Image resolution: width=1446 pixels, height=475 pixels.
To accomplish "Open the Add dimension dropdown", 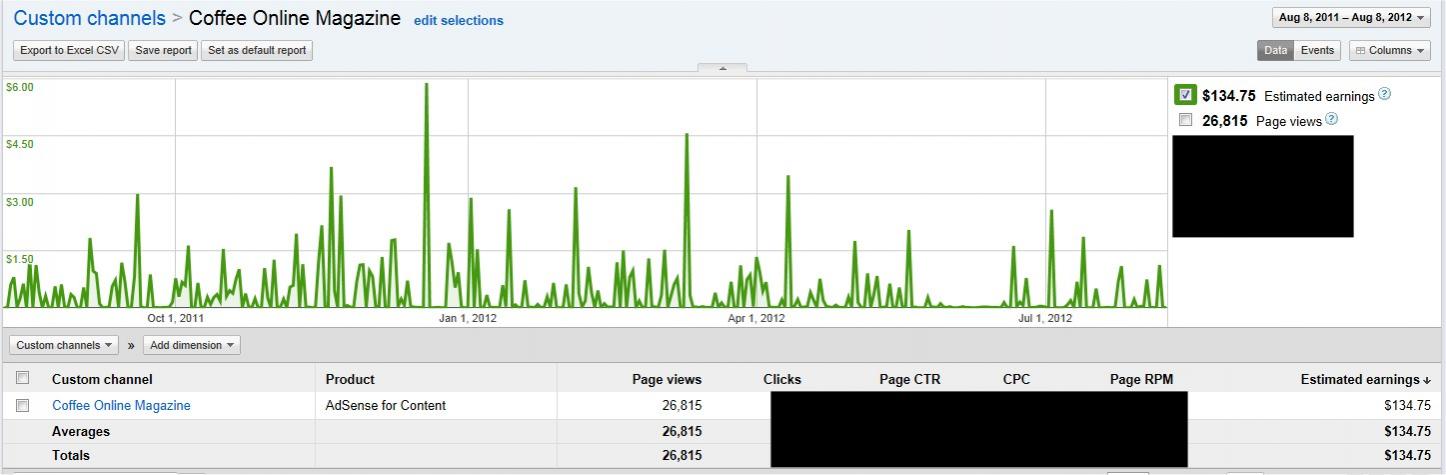I will [191, 345].
